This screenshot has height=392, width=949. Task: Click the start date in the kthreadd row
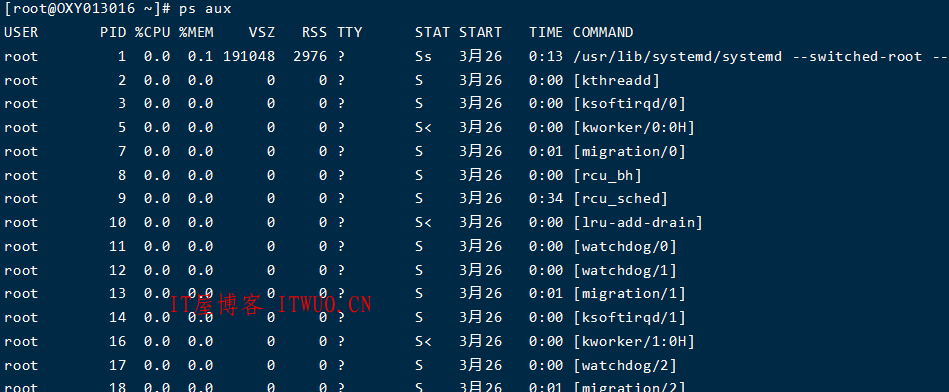[481, 80]
